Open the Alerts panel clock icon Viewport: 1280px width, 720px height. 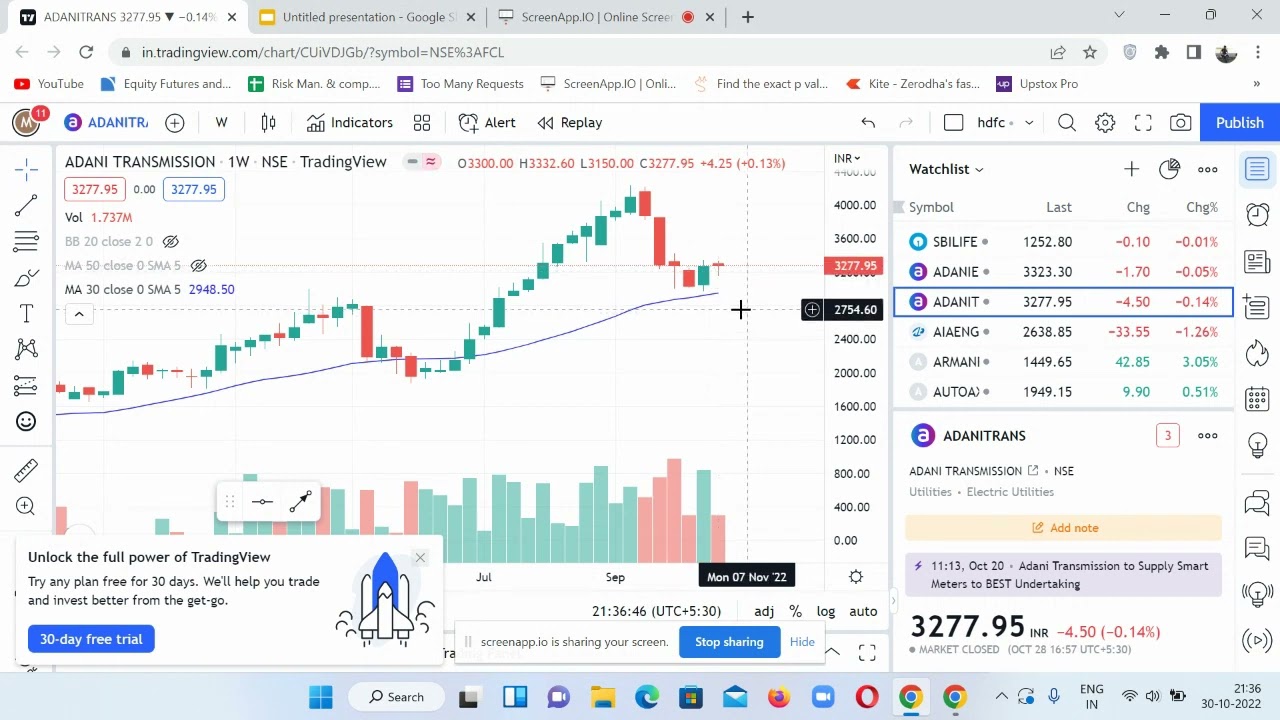1257,213
